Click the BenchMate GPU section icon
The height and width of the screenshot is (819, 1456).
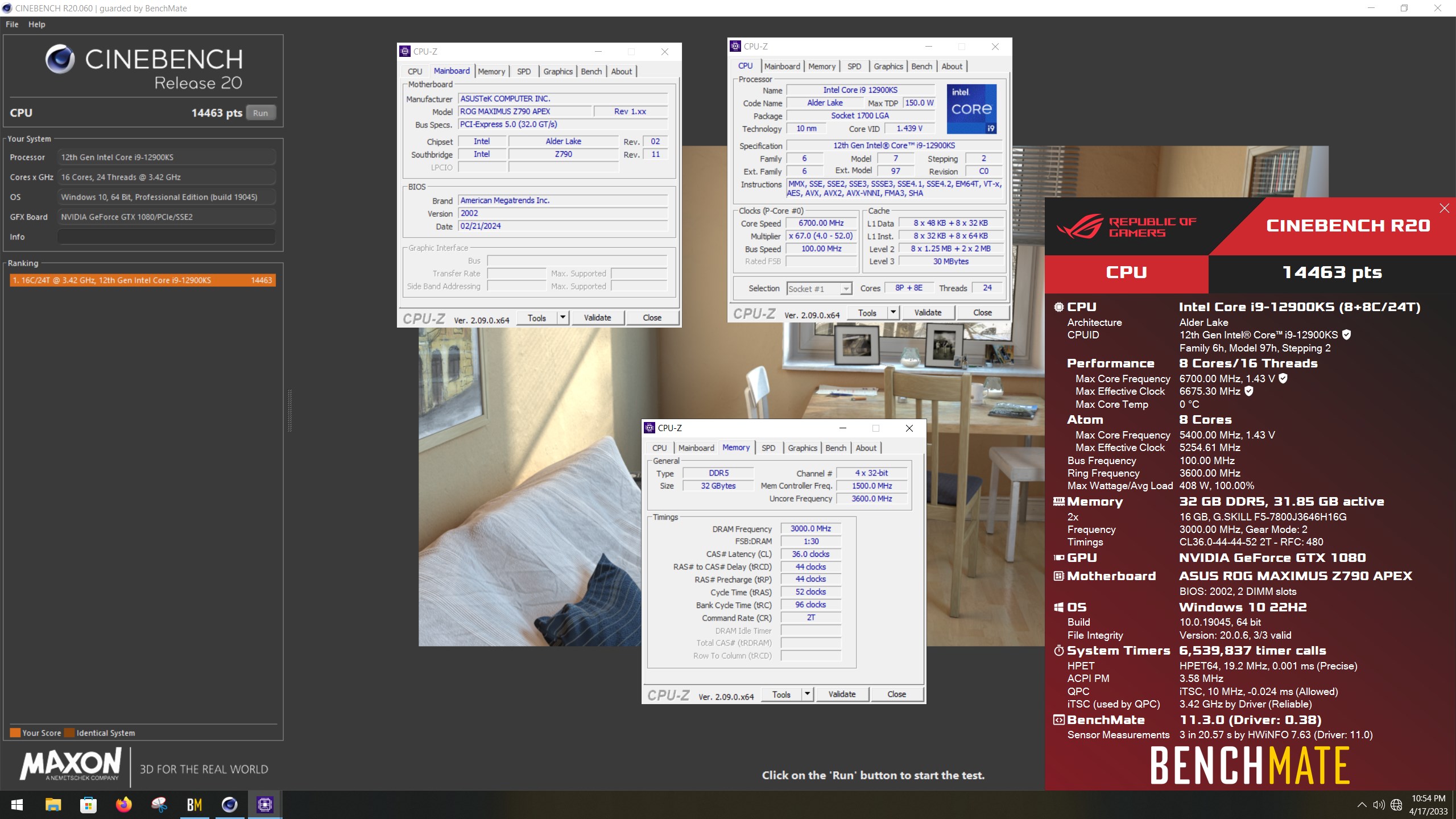[1058, 558]
